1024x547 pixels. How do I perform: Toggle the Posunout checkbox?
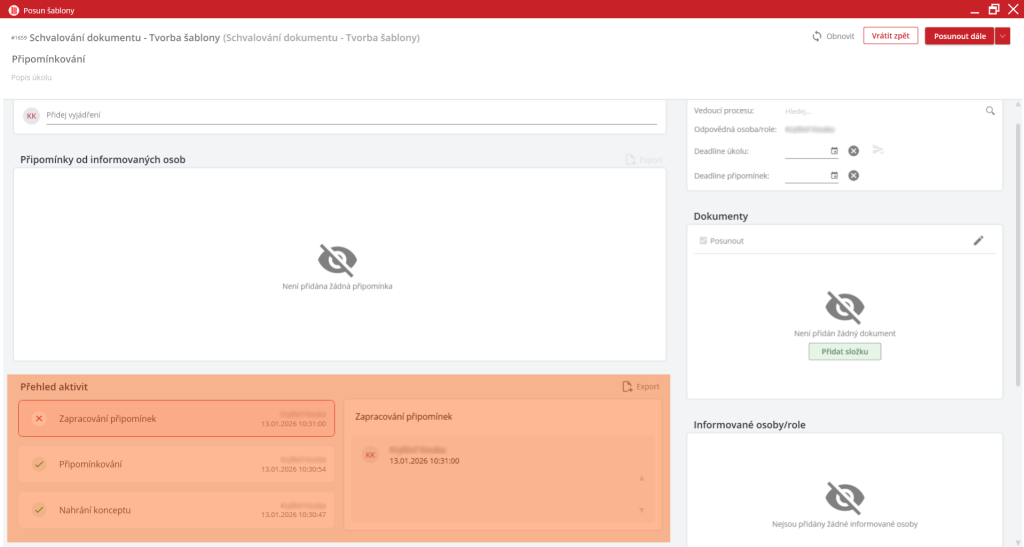pos(704,241)
